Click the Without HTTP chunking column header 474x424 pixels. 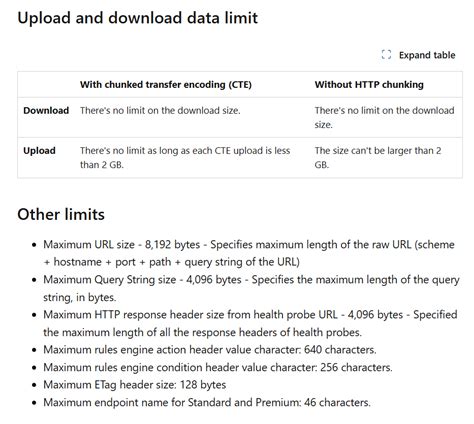(369, 85)
